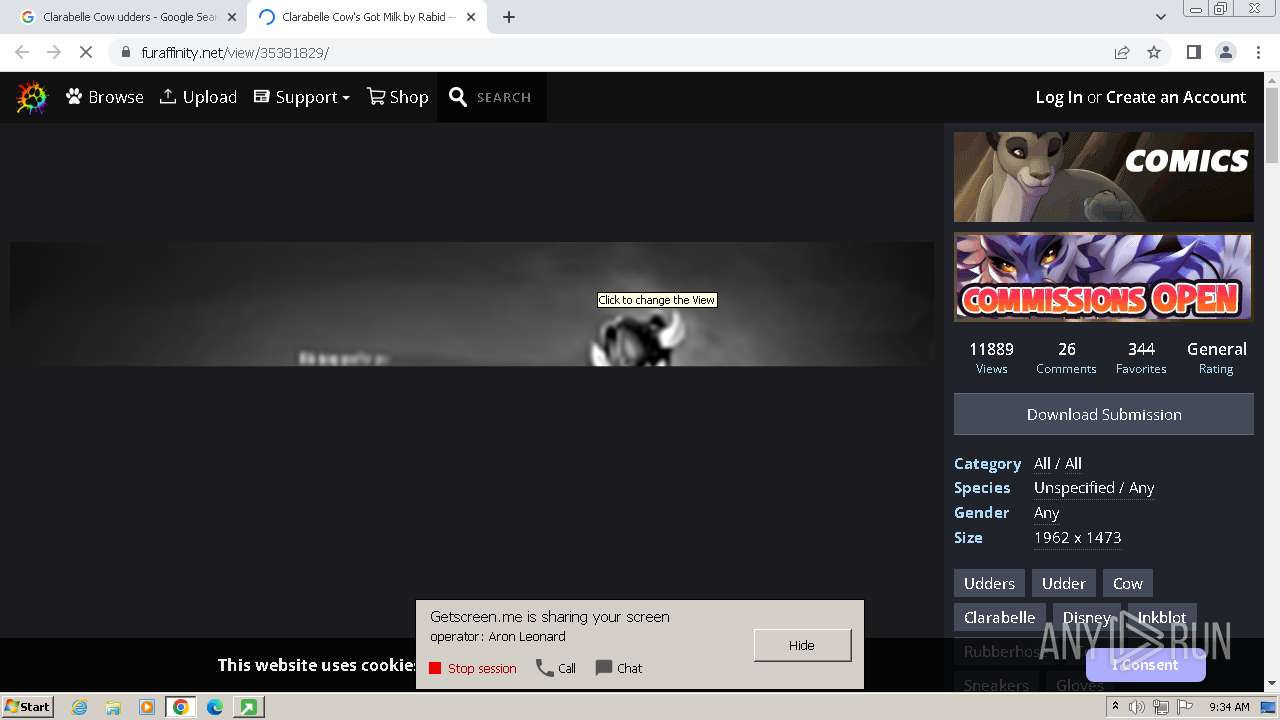Click Stop session in Getscreen popup
Viewport: 1280px width, 720px height.
[x=473, y=668]
